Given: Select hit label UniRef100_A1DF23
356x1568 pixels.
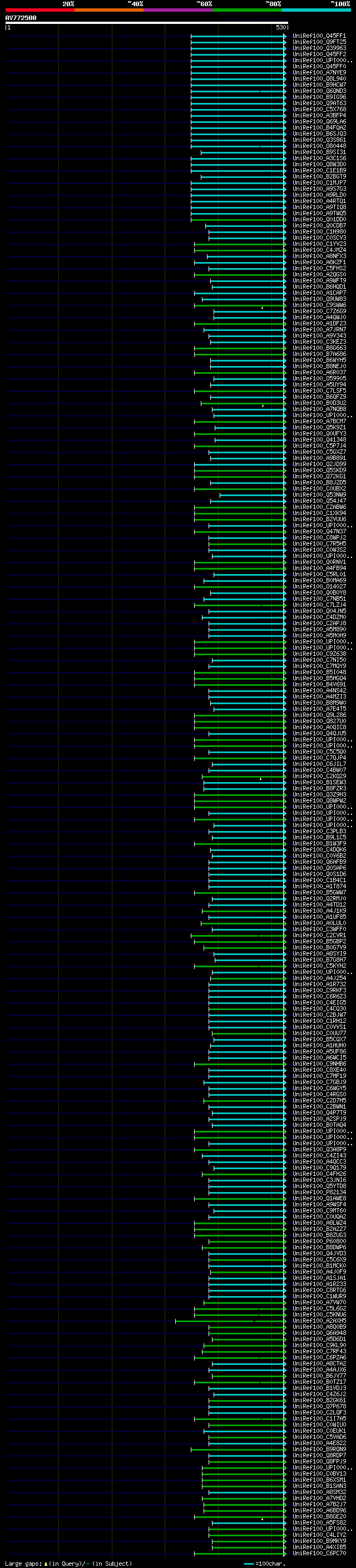Looking at the screenshot, I should pyautogui.click(x=319, y=323).
